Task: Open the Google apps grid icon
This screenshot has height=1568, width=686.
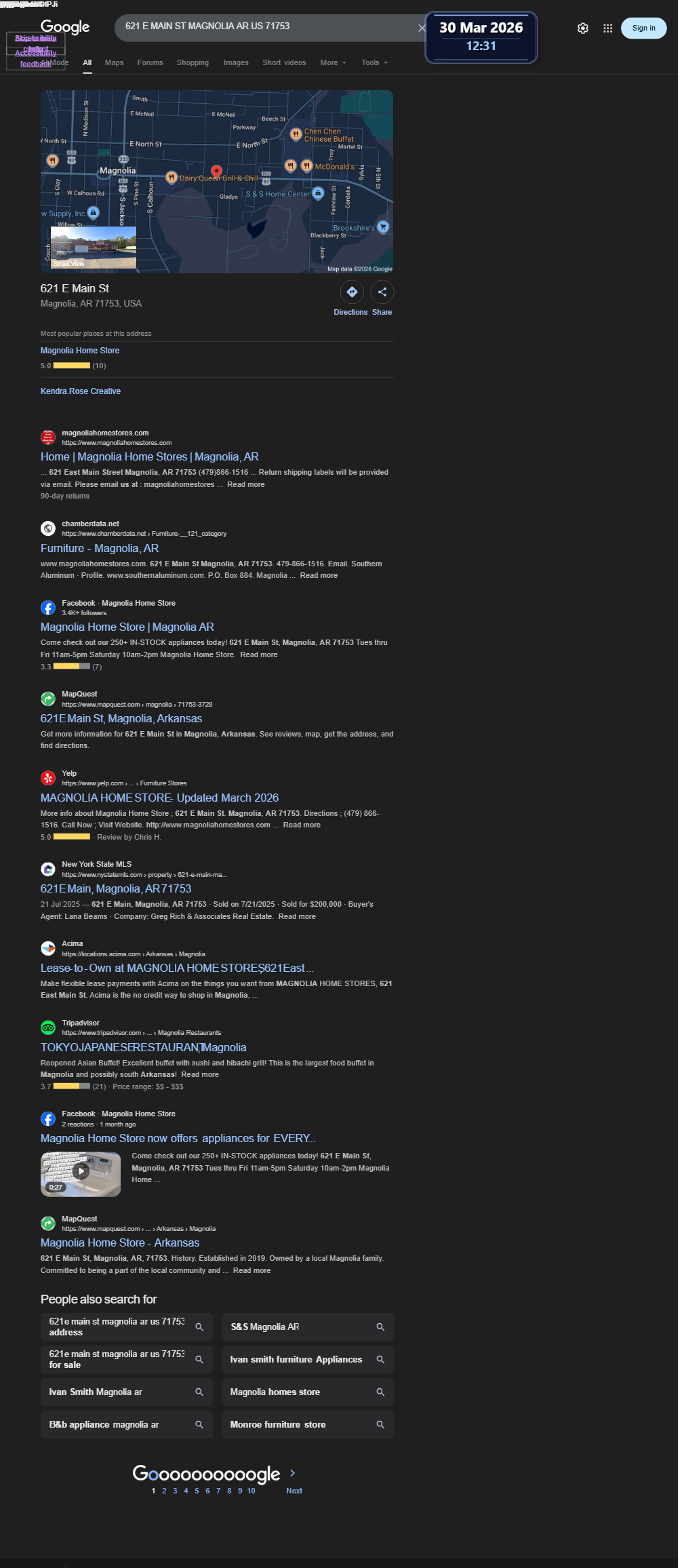Action: [x=607, y=28]
